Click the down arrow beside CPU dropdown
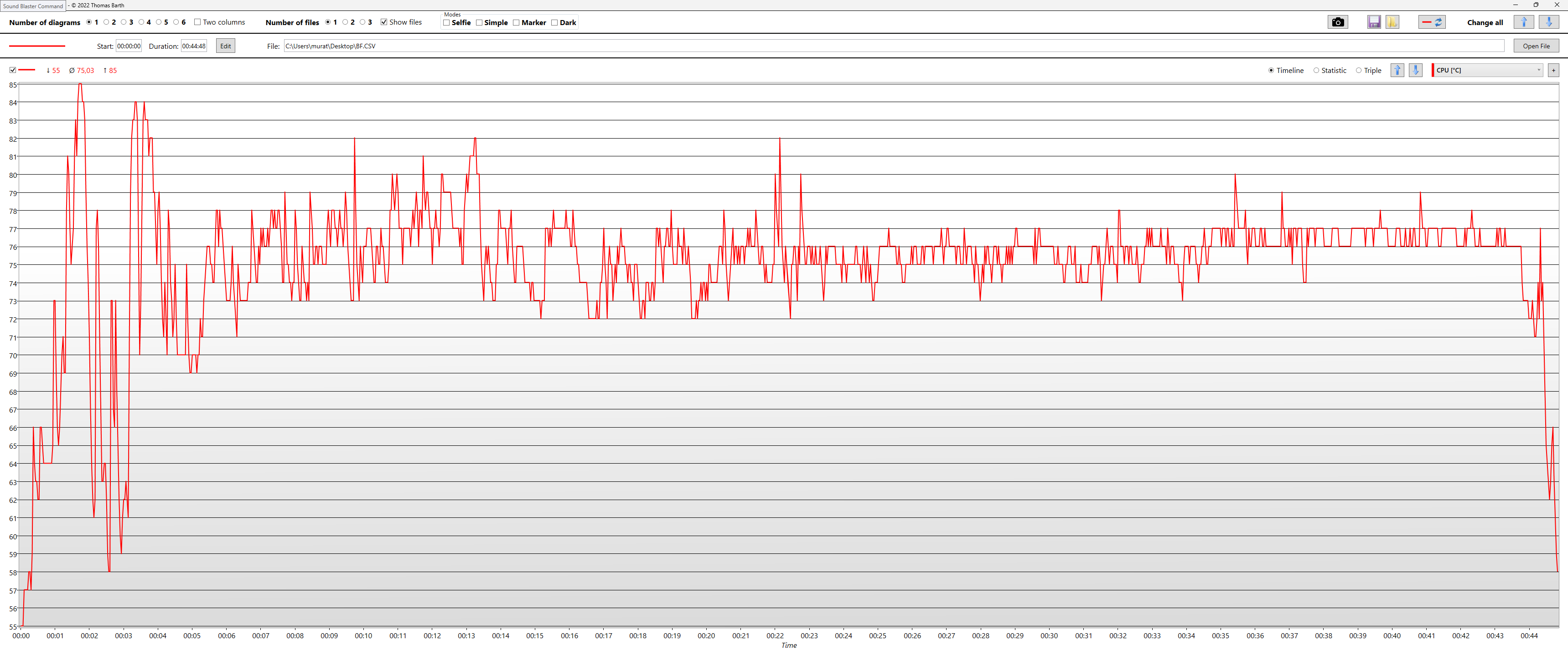 (1415, 71)
